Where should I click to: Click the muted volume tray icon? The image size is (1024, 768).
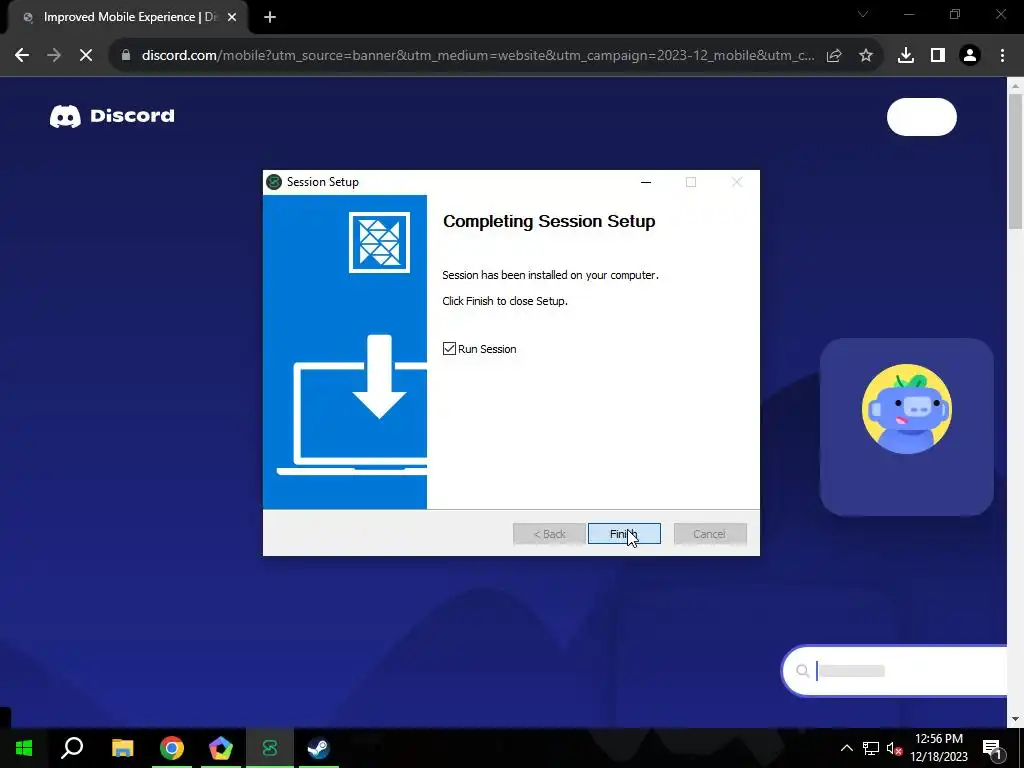(x=895, y=748)
